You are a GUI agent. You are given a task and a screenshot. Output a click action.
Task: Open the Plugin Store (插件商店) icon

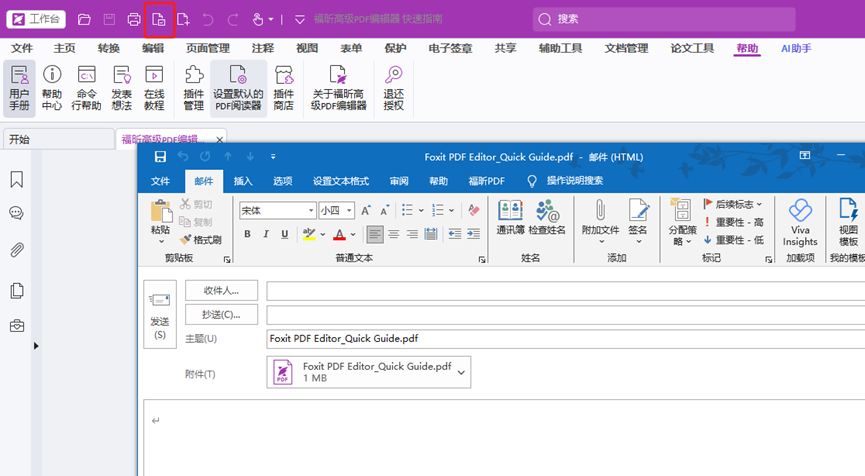(284, 88)
